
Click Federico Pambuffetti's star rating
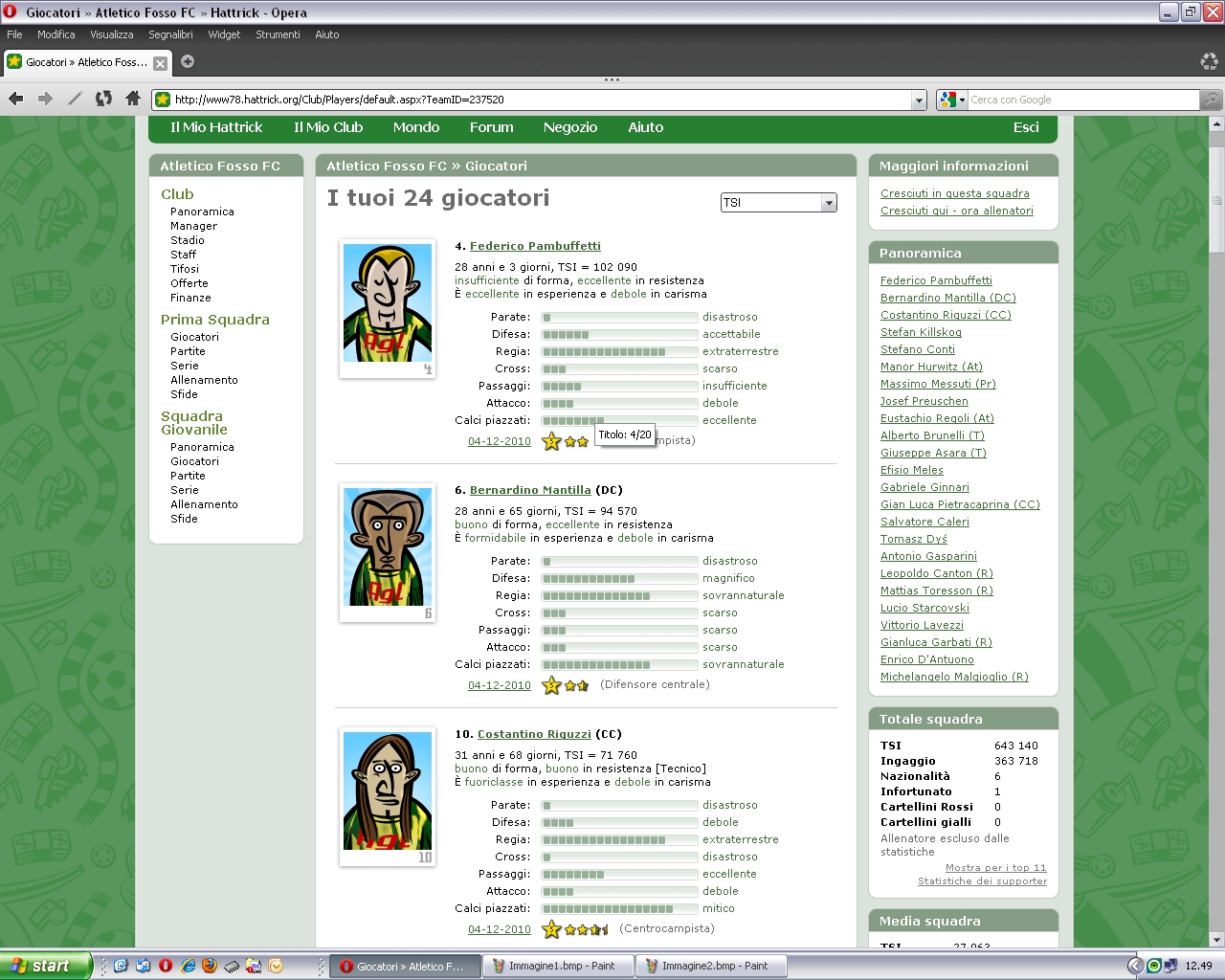pyautogui.click(x=566, y=441)
